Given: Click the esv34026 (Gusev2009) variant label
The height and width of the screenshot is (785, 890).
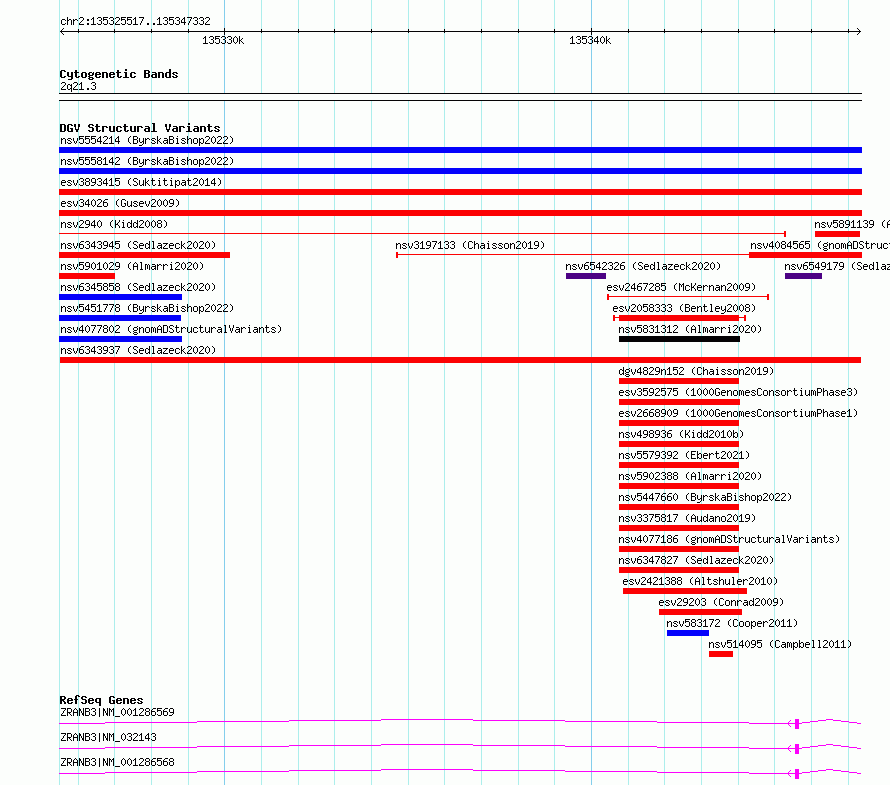Looking at the screenshot, I should (x=120, y=203).
